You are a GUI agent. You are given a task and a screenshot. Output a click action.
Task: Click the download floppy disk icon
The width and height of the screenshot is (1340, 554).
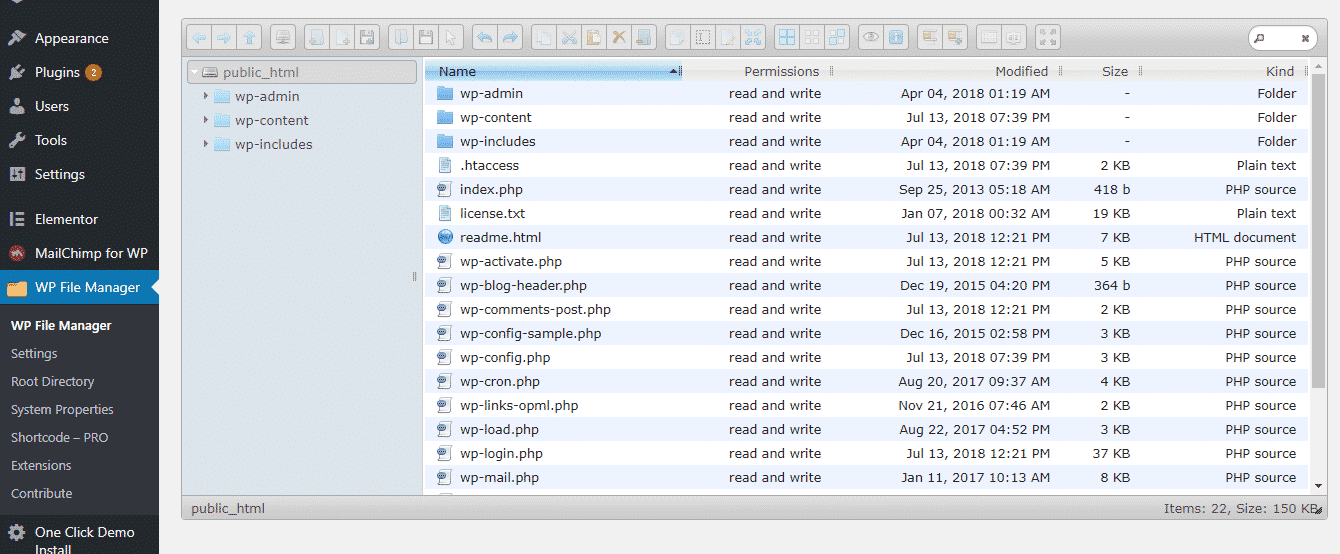coord(425,38)
